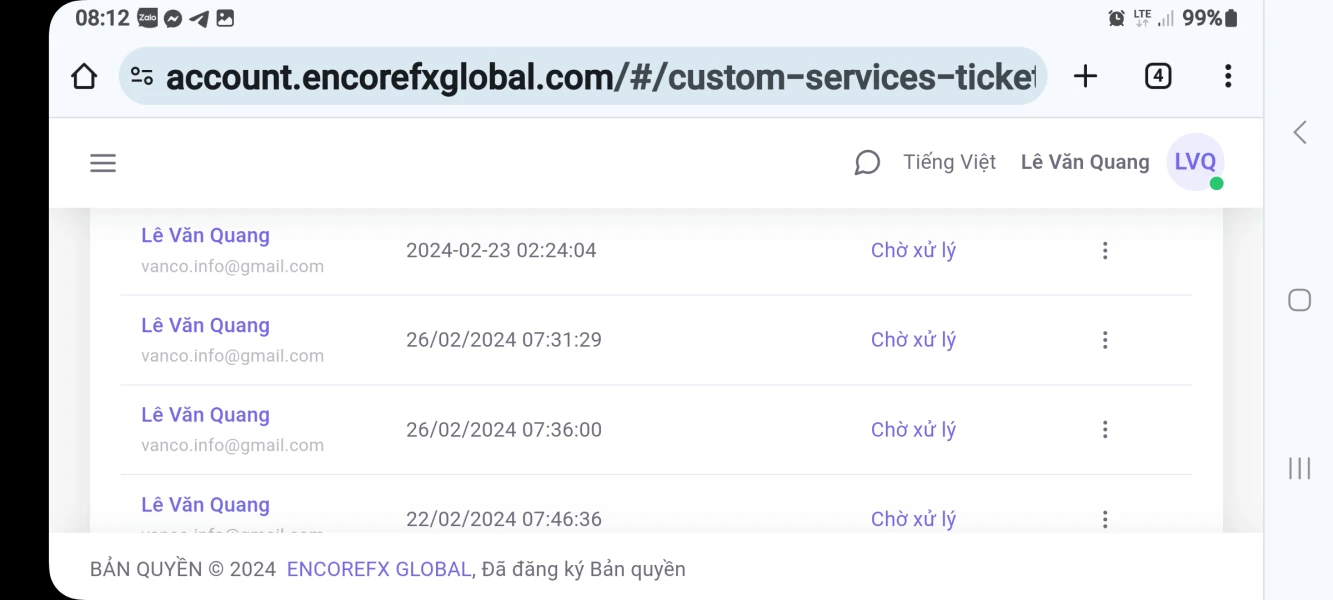
Task: Tap the Android recent apps button
Action: point(1300,468)
